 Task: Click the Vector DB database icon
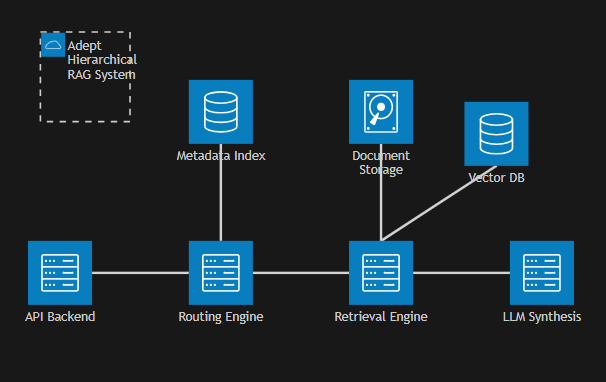(x=496, y=134)
